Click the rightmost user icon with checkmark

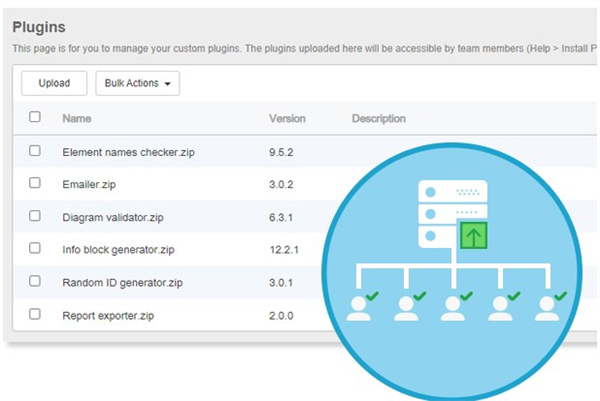[x=546, y=307]
